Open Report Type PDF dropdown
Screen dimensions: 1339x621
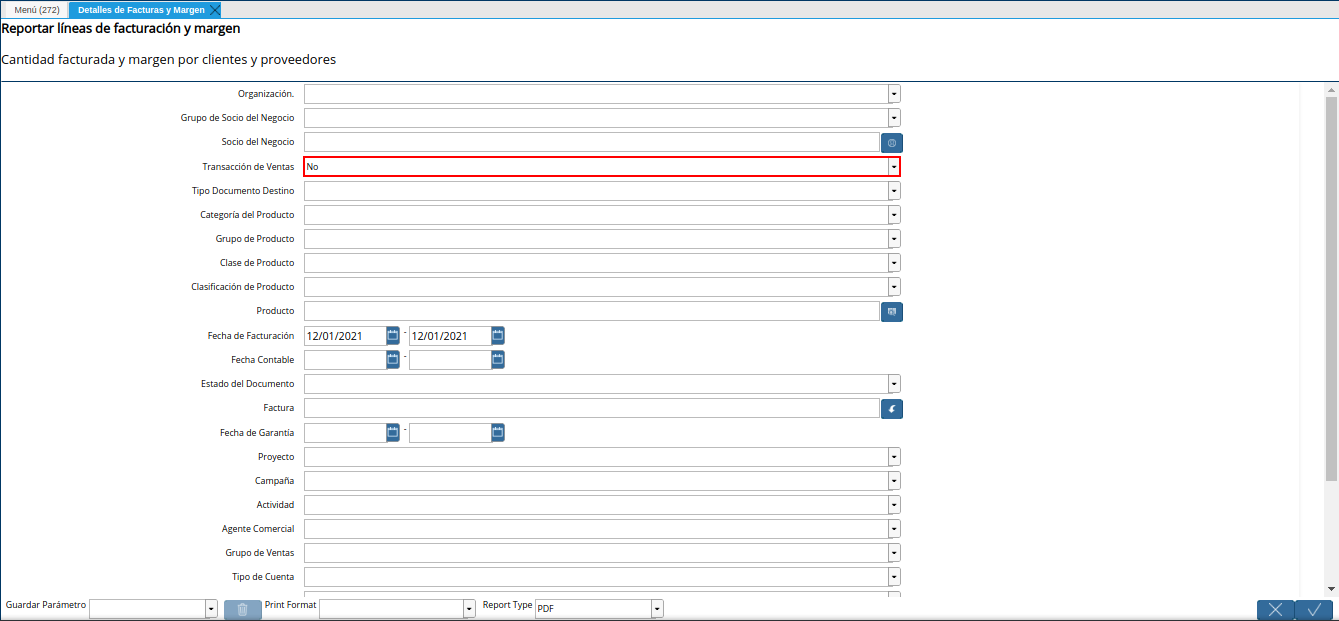click(657, 609)
